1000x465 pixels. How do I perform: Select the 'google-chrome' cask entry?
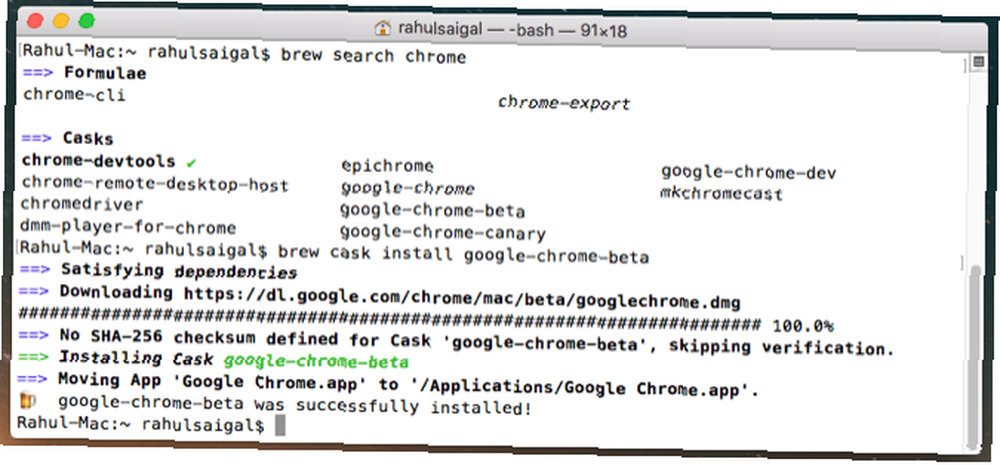408,188
